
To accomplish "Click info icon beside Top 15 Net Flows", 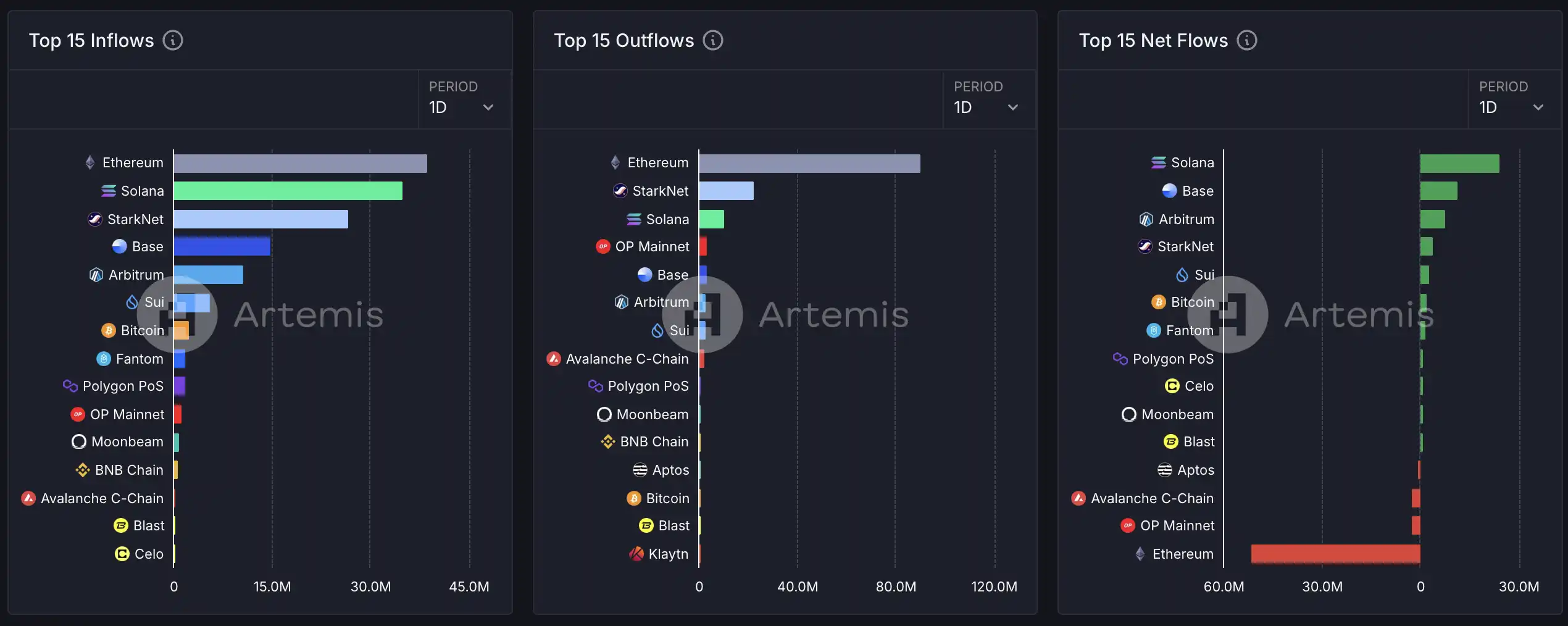I will click(1247, 41).
